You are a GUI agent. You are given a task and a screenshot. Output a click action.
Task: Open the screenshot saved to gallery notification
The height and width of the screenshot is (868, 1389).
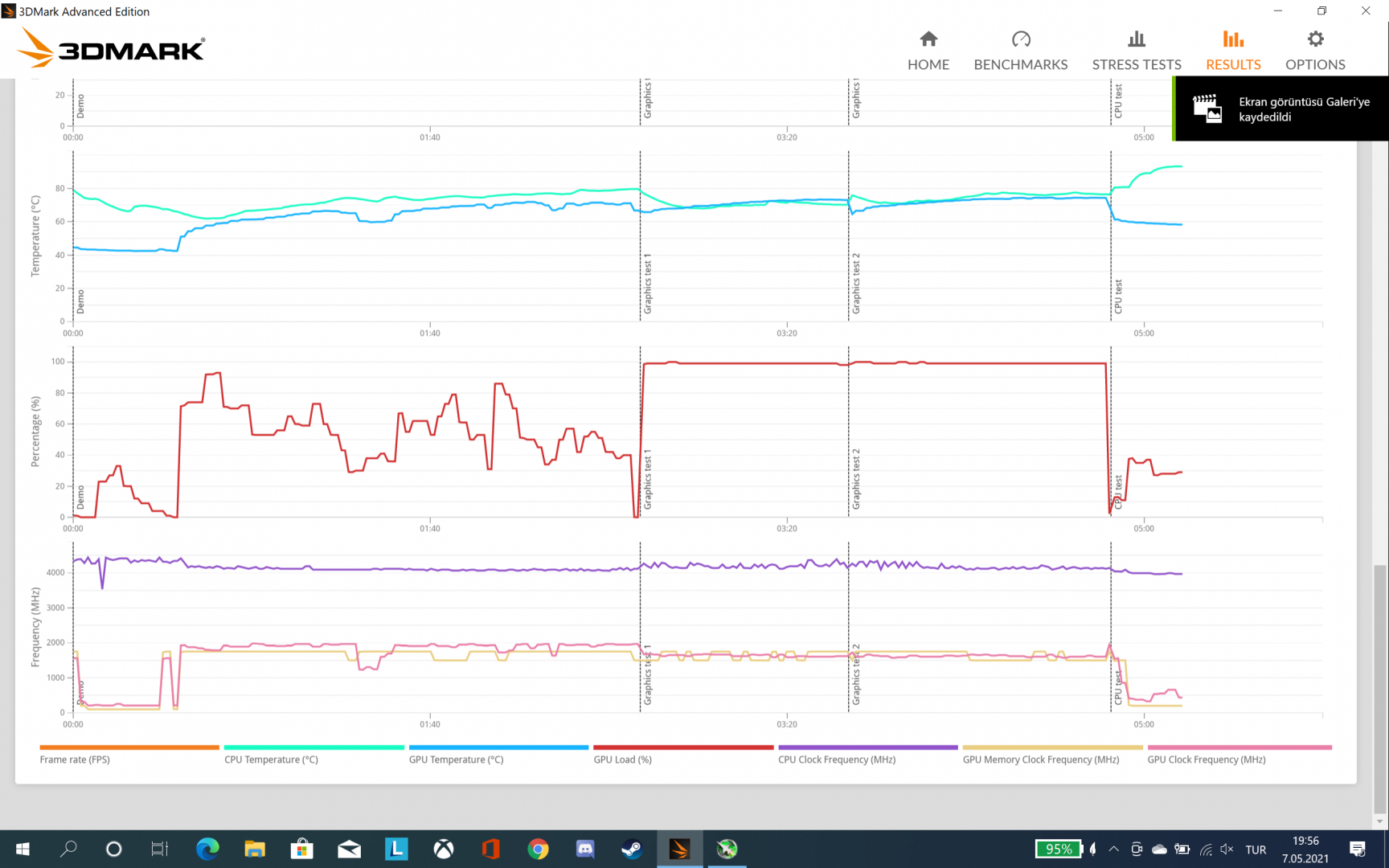1281,108
